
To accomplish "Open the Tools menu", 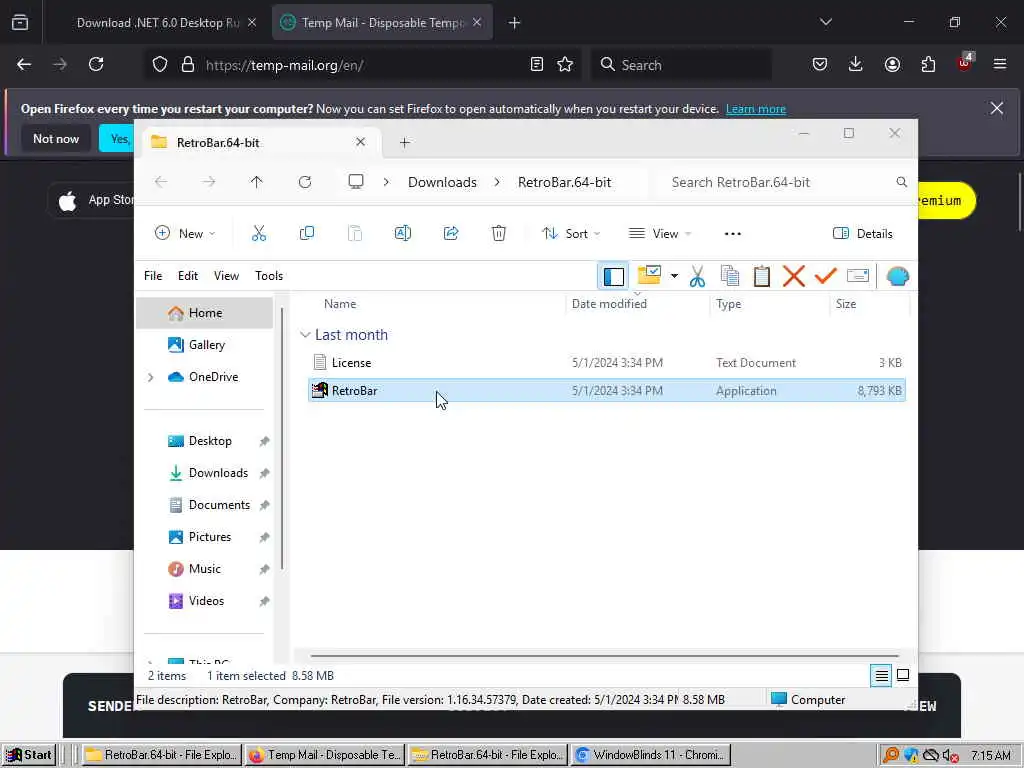I will (x=269, y=276).
